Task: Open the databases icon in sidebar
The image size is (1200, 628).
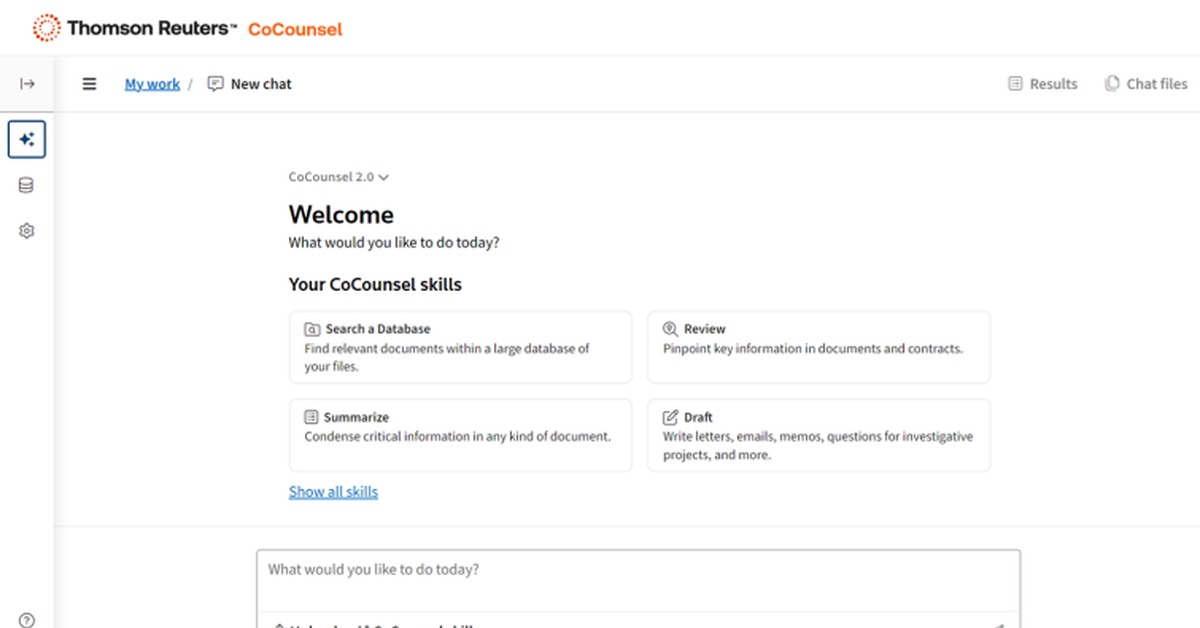Action: pos(27,185)
